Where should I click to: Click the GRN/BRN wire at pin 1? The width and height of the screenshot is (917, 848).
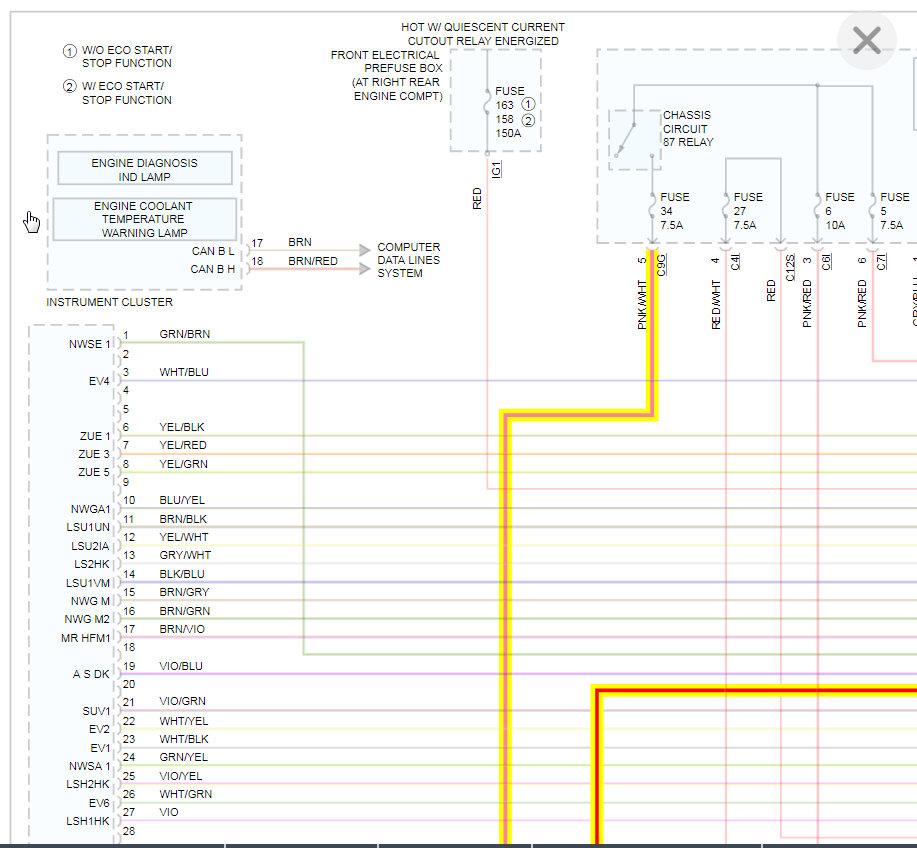[185, 334]
